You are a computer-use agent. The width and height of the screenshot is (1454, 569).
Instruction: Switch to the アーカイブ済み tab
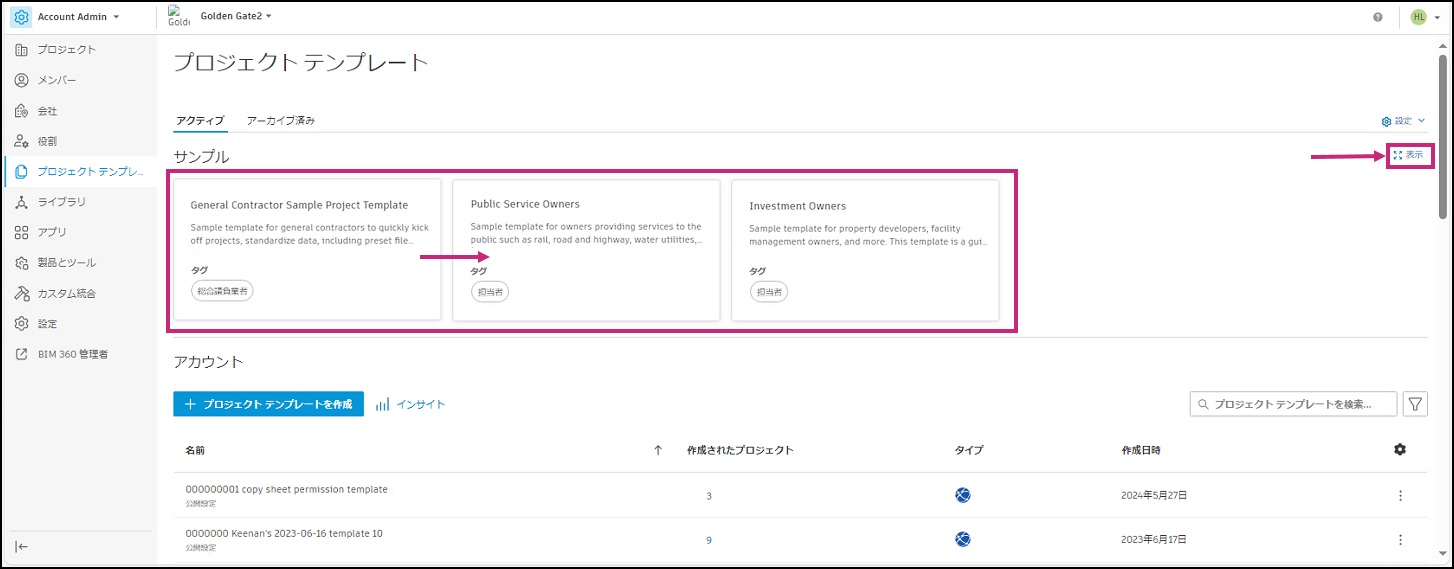tap(281, 121)
